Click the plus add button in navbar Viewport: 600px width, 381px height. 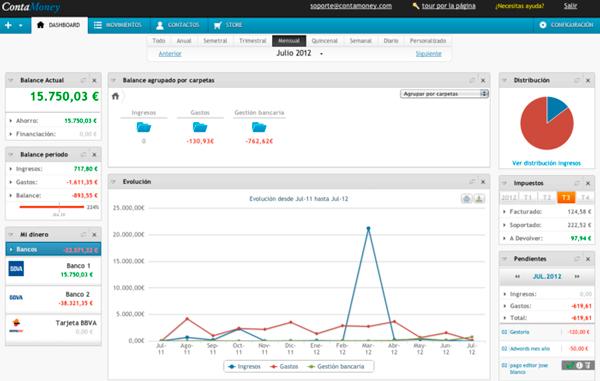coord(8,25)
